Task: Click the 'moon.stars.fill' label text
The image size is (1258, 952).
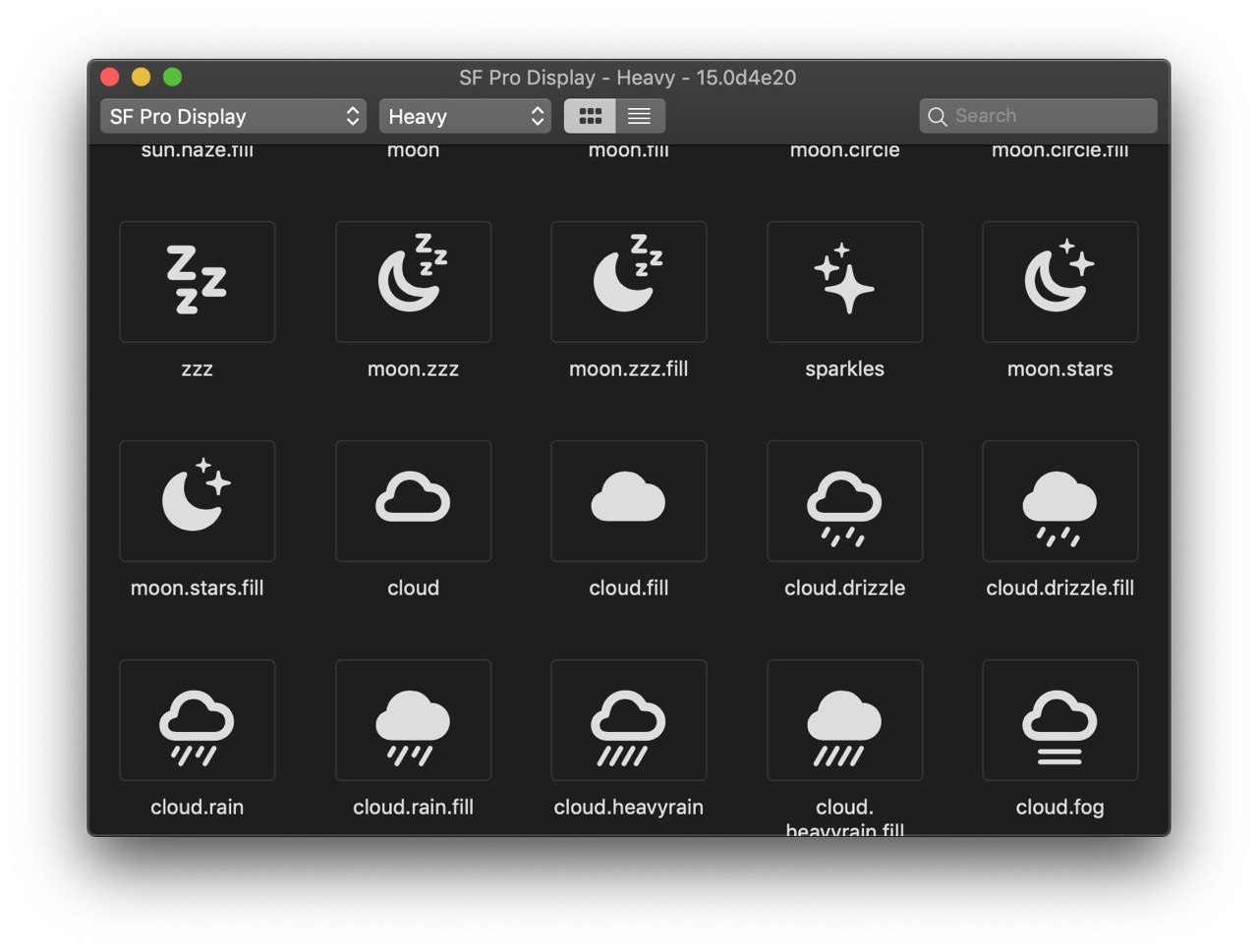Action: point(197,588)
